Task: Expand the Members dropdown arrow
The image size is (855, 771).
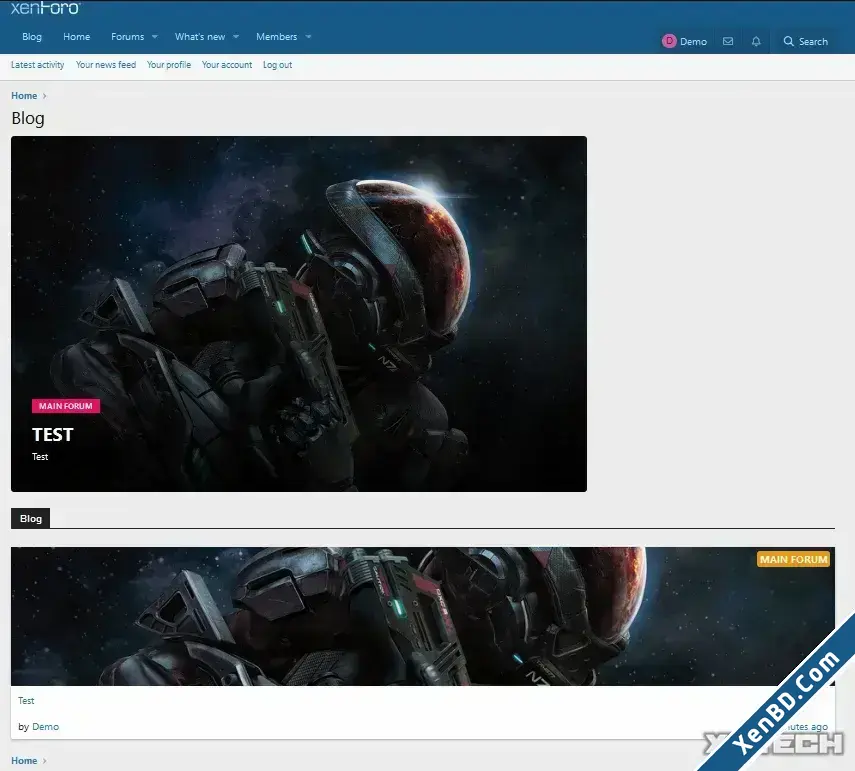Action: click(309, 37)
